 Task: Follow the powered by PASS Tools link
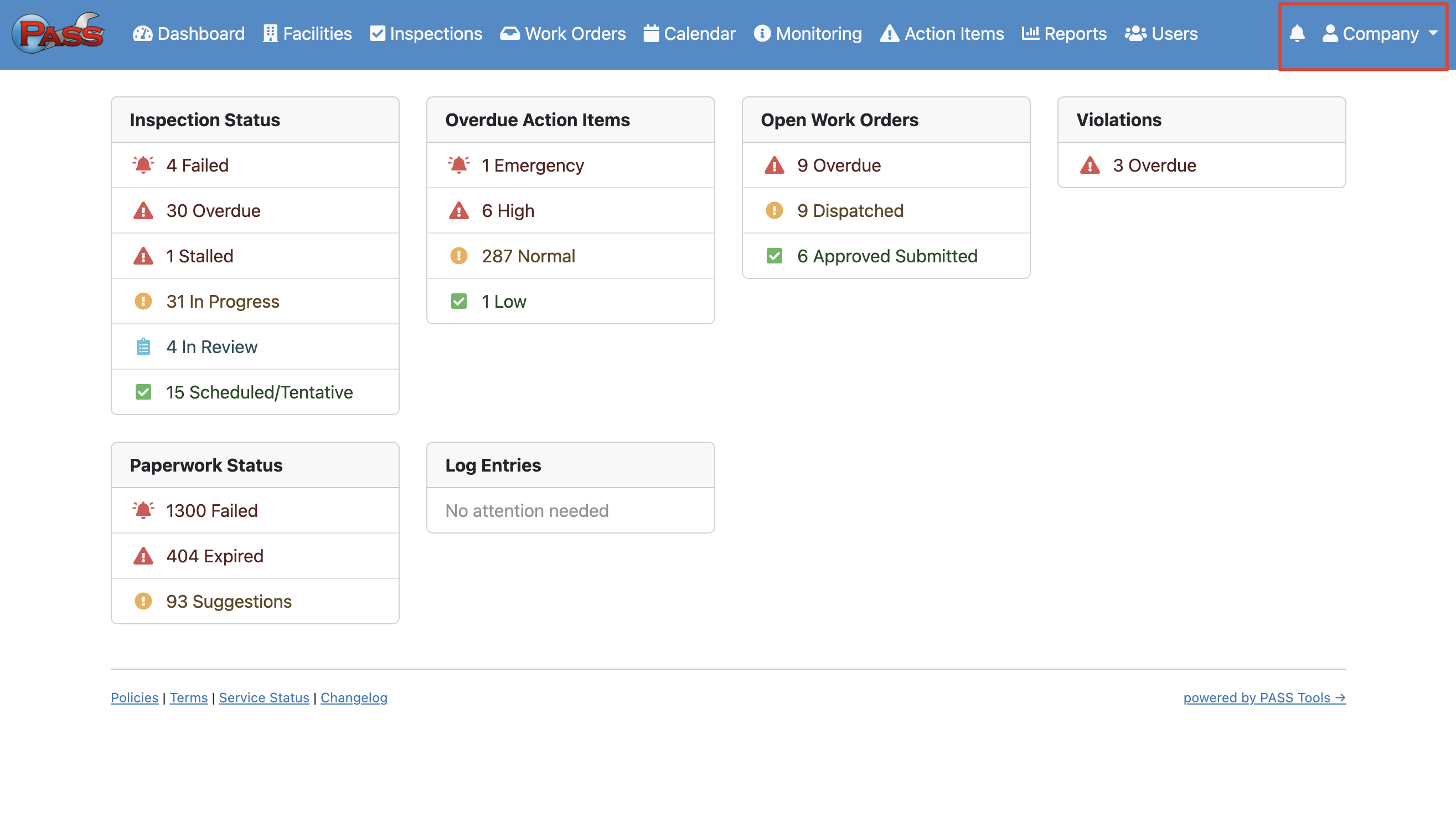(x=1264, y=698)
